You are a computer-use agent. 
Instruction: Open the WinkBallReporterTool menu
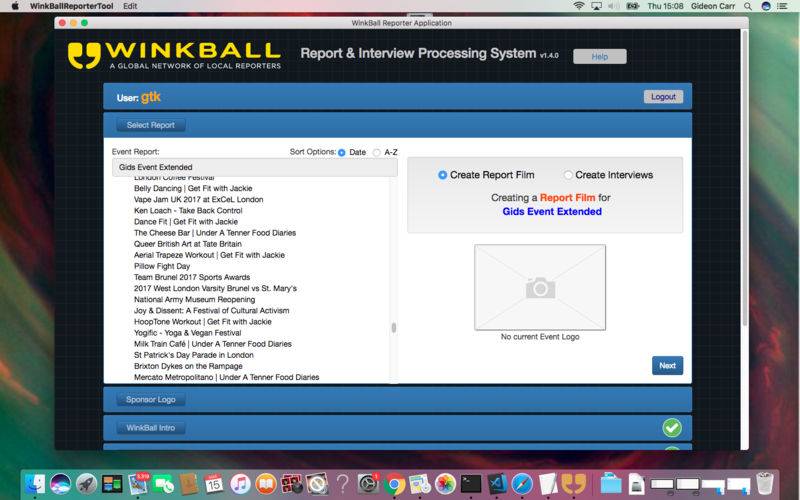[x=71, y=6]
